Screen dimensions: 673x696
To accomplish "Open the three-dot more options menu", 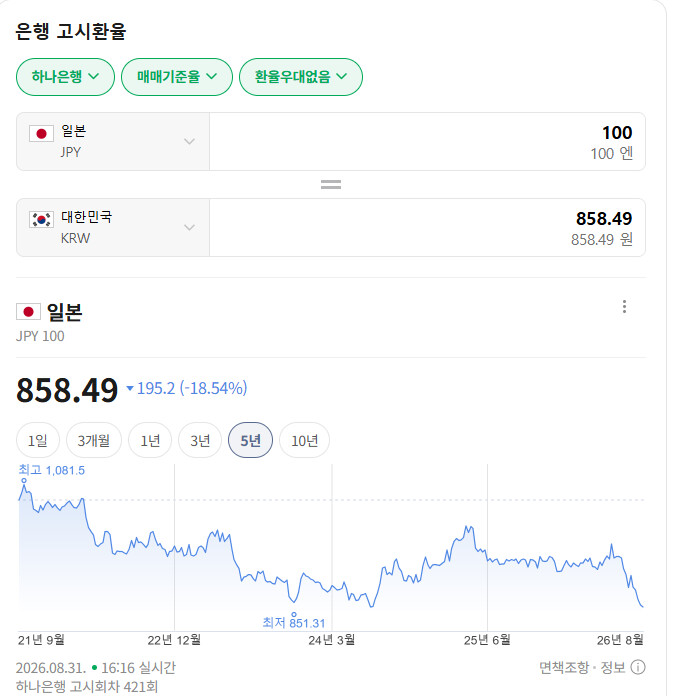I will (624, 306).
